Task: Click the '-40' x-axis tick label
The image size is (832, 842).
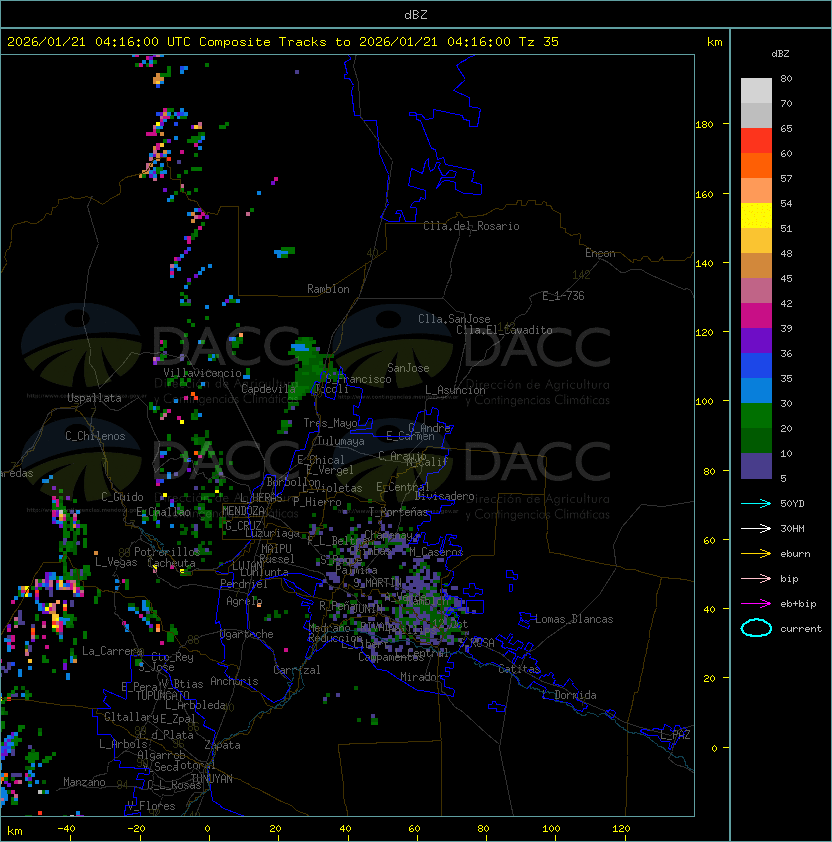Action: coord(66,829)
